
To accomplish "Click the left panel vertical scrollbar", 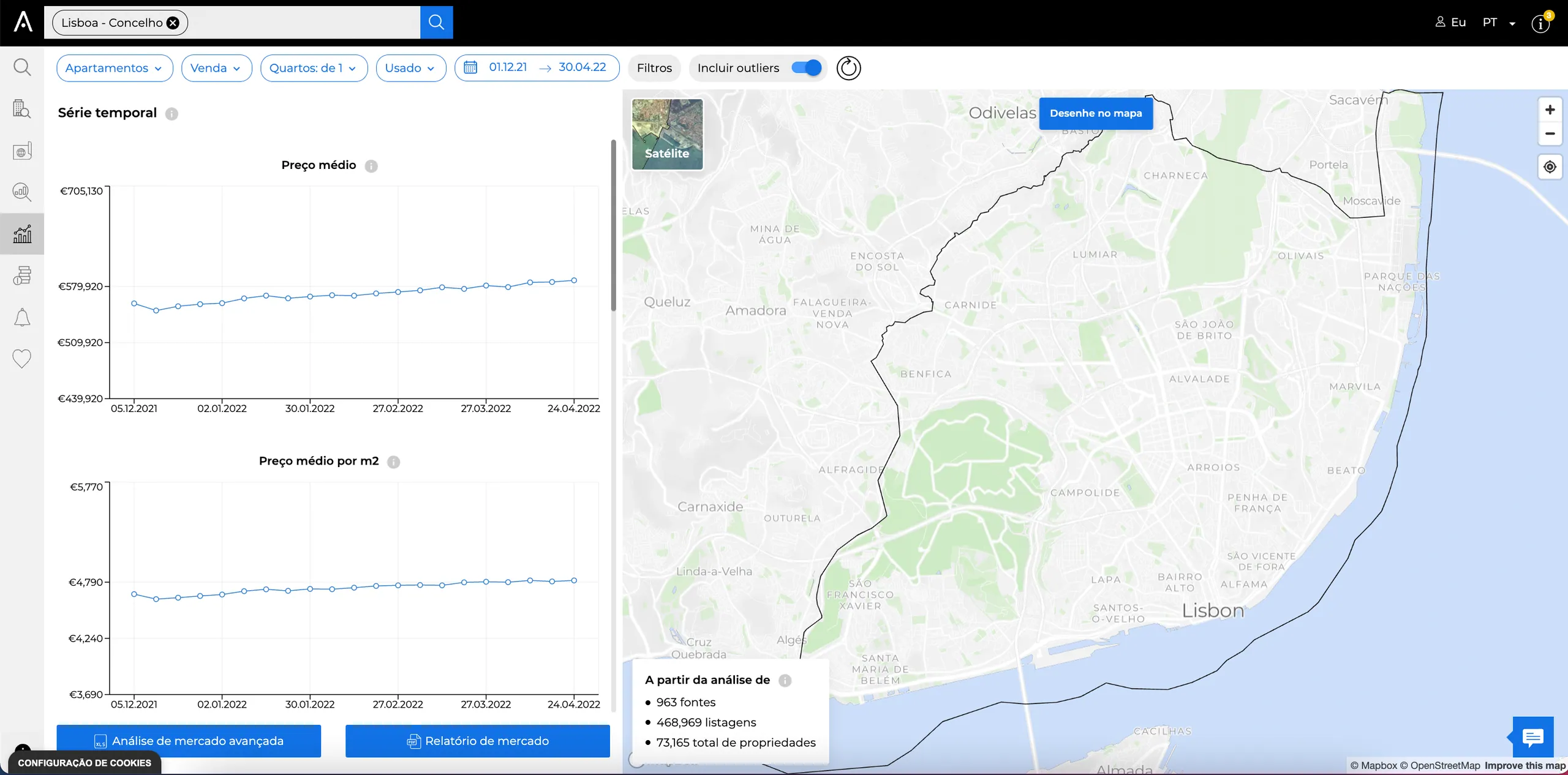I will pos(613,225).
